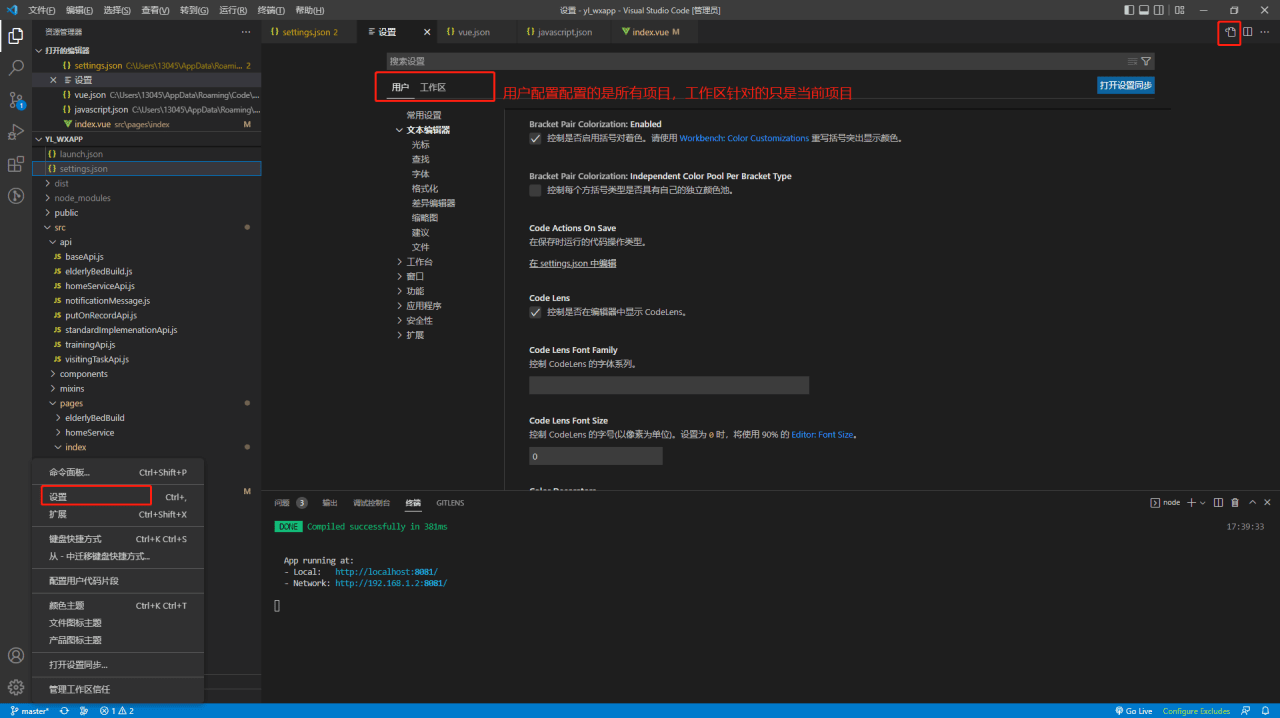The width and height of the screenshot is (1280, 718).
Task: Enable Independent Color Pool Per Bracket Type
Action: [x=535, y=190]
